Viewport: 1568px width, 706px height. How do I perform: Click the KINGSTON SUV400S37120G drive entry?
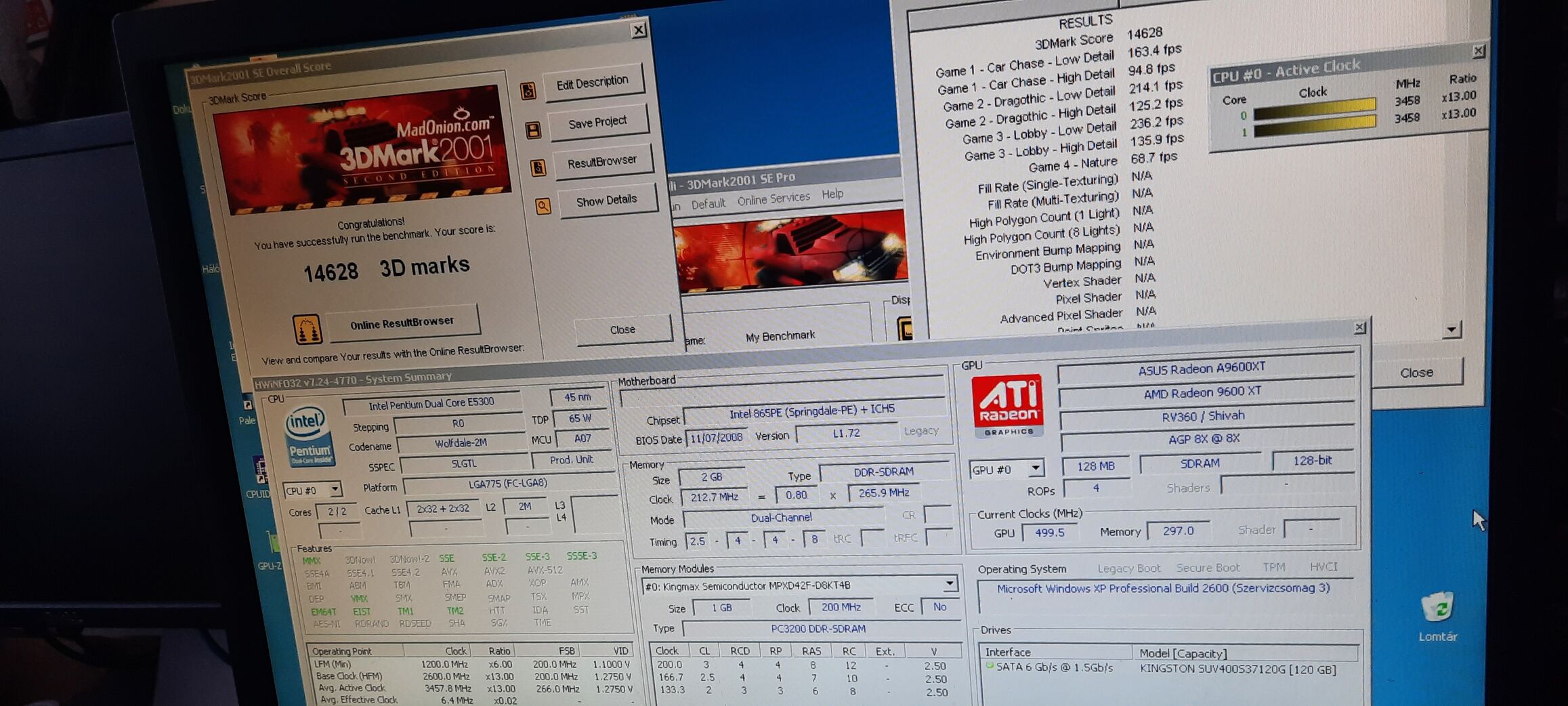1237,669
